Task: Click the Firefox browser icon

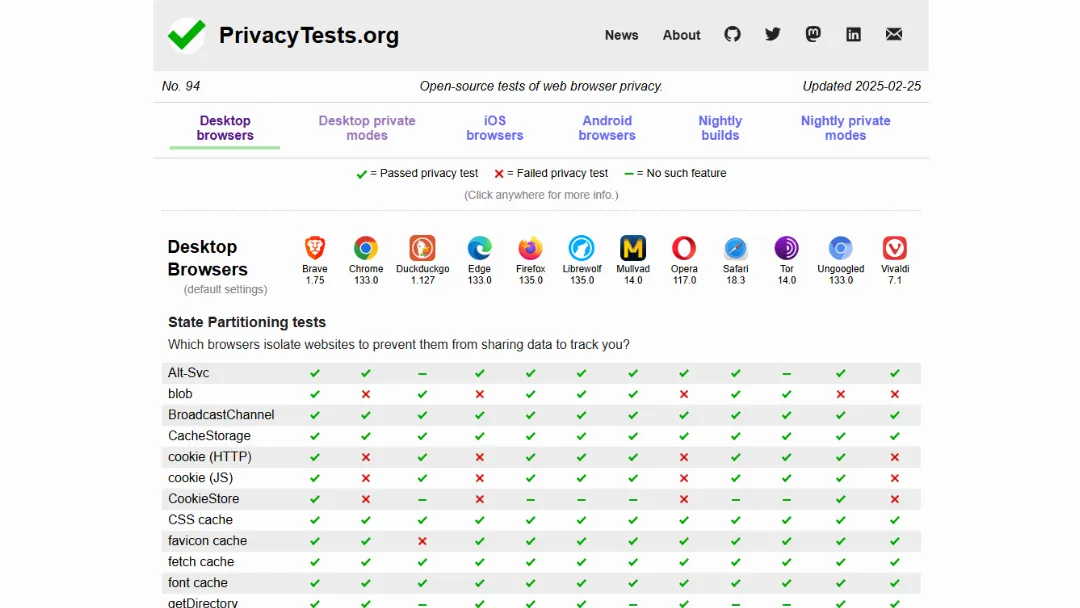Action: pyautogui.click(x=530, y=248)
